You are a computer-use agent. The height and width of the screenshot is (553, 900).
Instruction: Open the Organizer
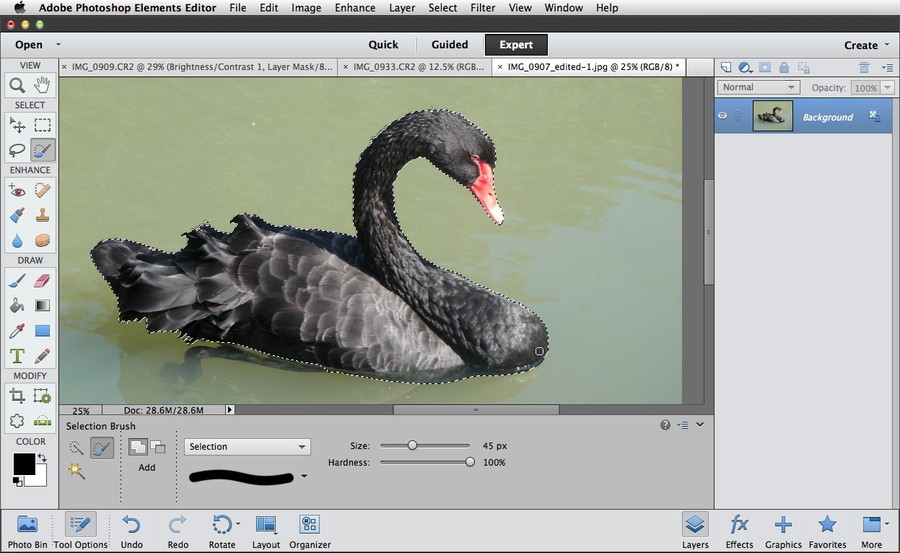tap(310, 532)
